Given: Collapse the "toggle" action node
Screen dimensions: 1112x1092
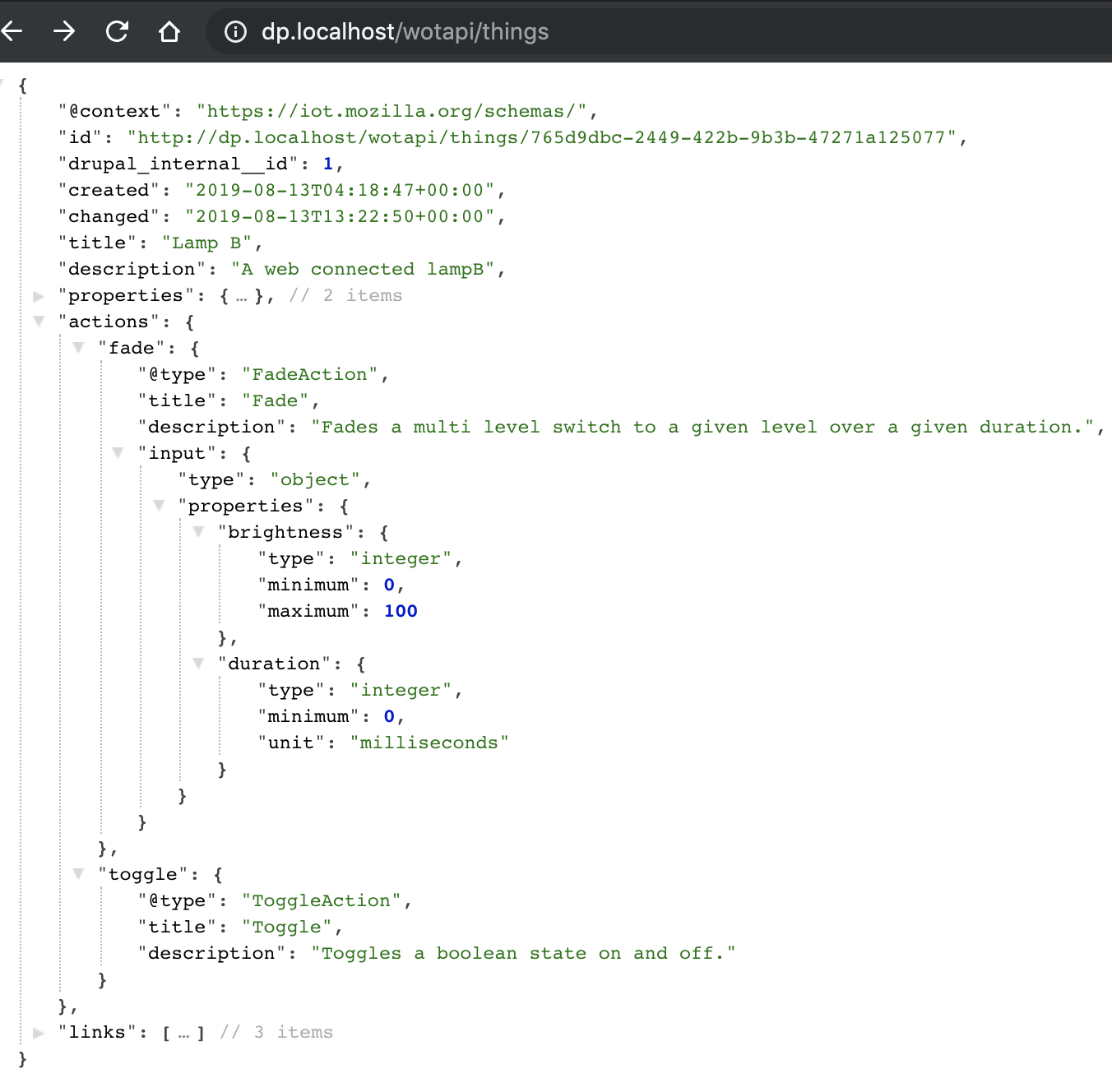Looking at the screenshot, I should tap(78, 874).
